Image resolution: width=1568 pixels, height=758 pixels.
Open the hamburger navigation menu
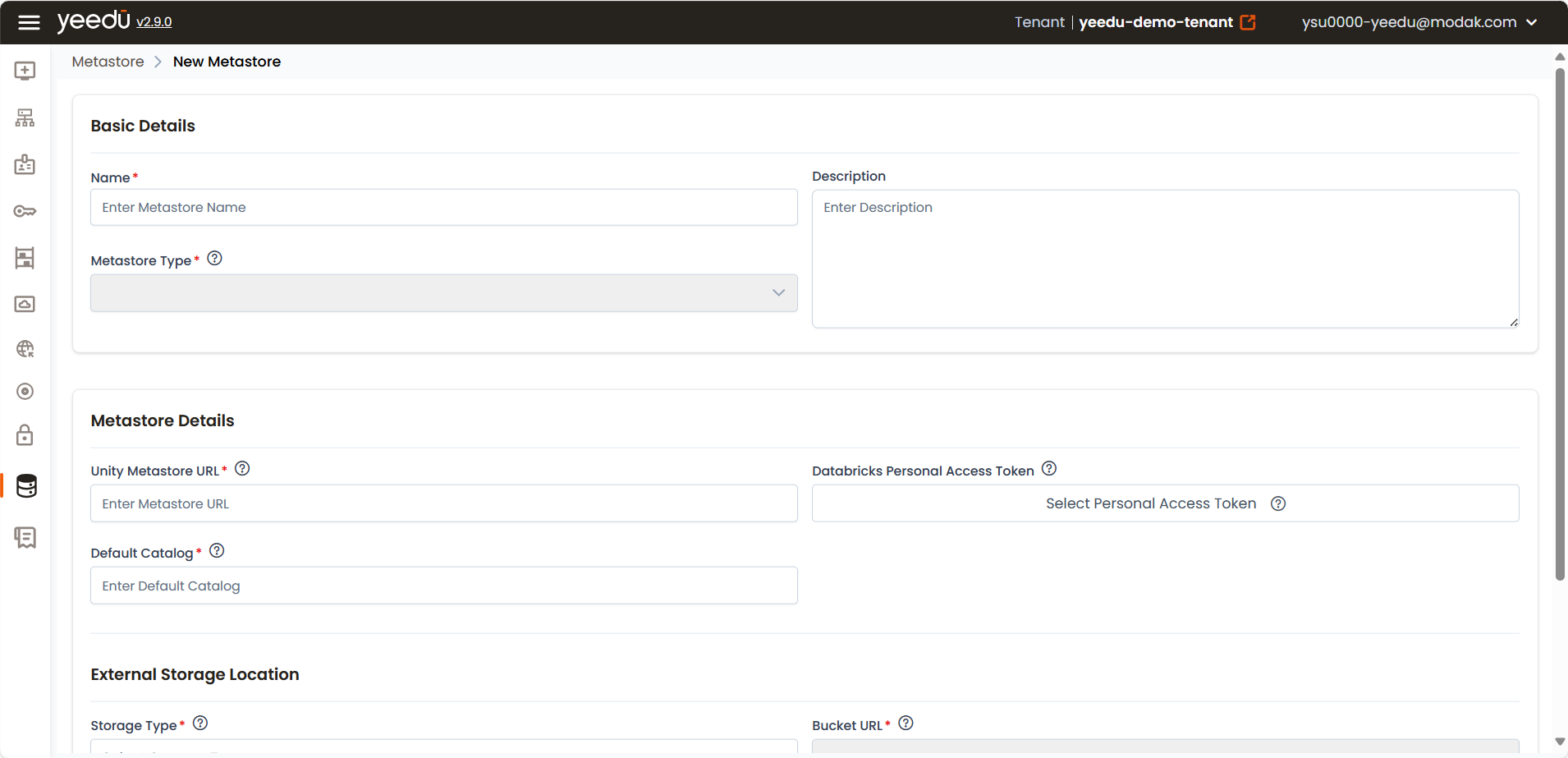[x=29, y=22]
